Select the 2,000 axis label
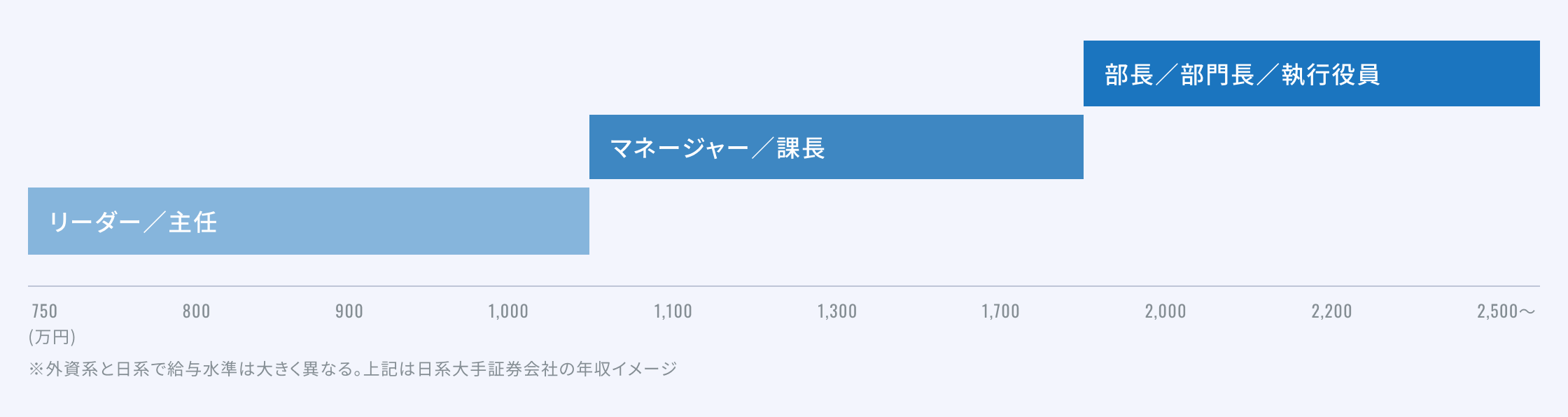Viewport: 1568px width, 417px height. 1165,311
